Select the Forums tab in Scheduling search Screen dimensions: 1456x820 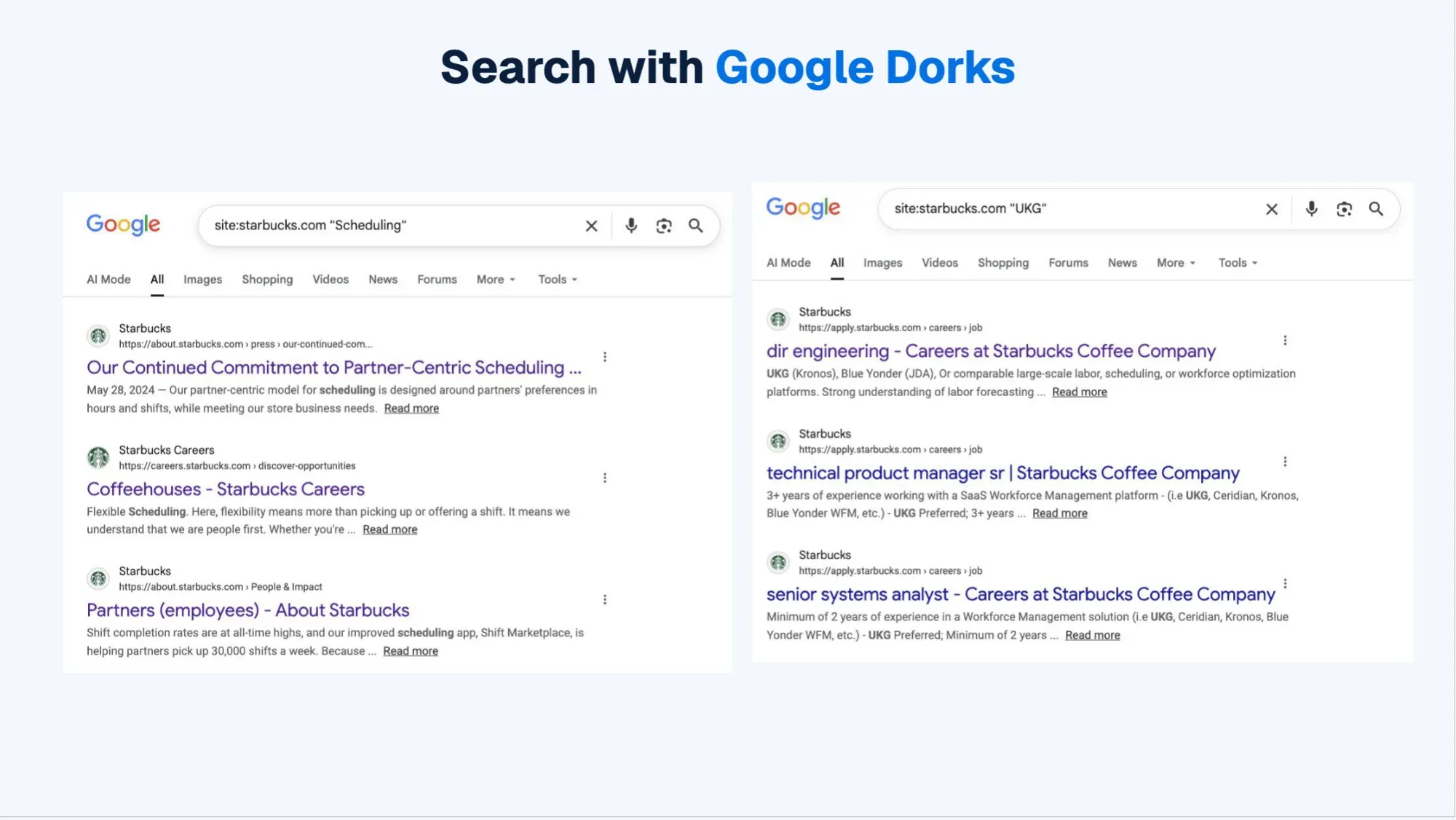(x=437, y=280)
